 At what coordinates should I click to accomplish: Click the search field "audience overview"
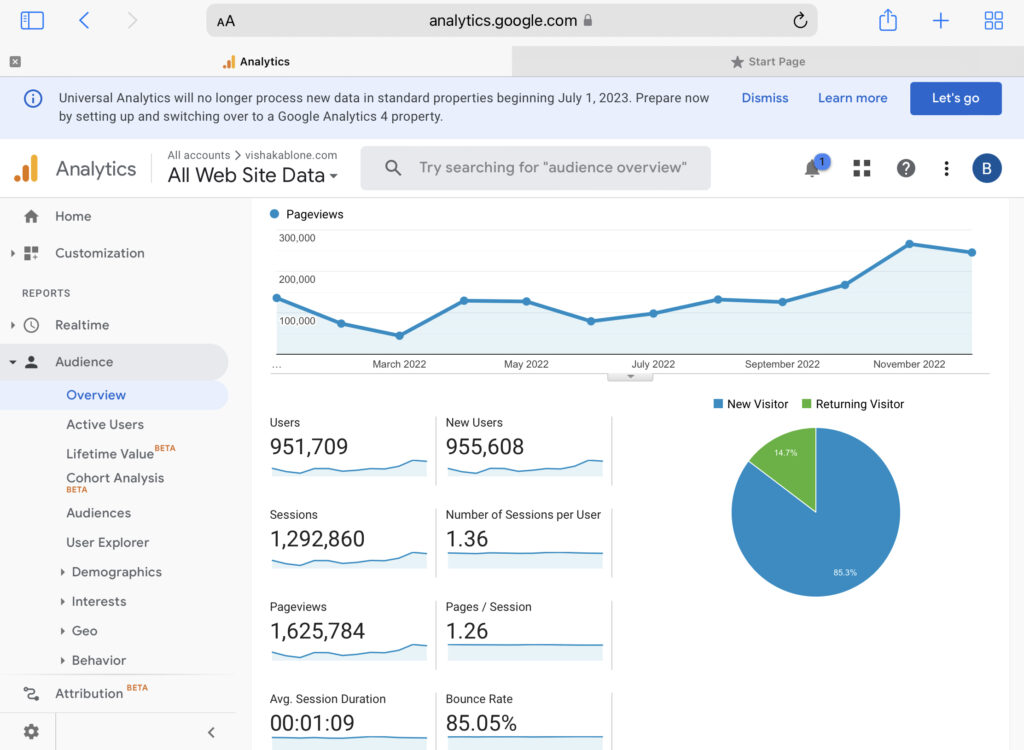[x=536, y=168]
